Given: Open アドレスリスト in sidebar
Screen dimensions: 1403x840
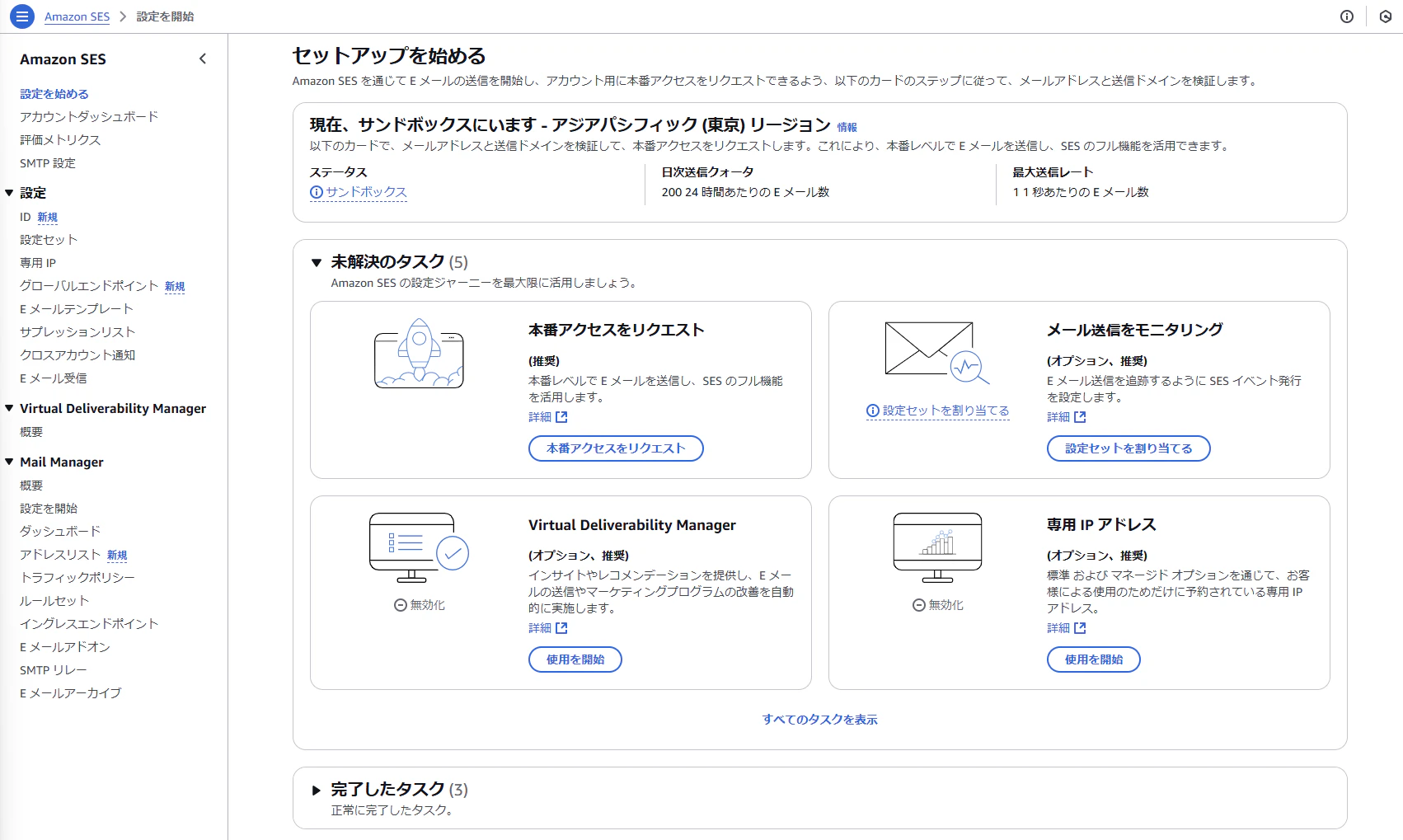Looking at the screenshot, I should coord(60,555).
